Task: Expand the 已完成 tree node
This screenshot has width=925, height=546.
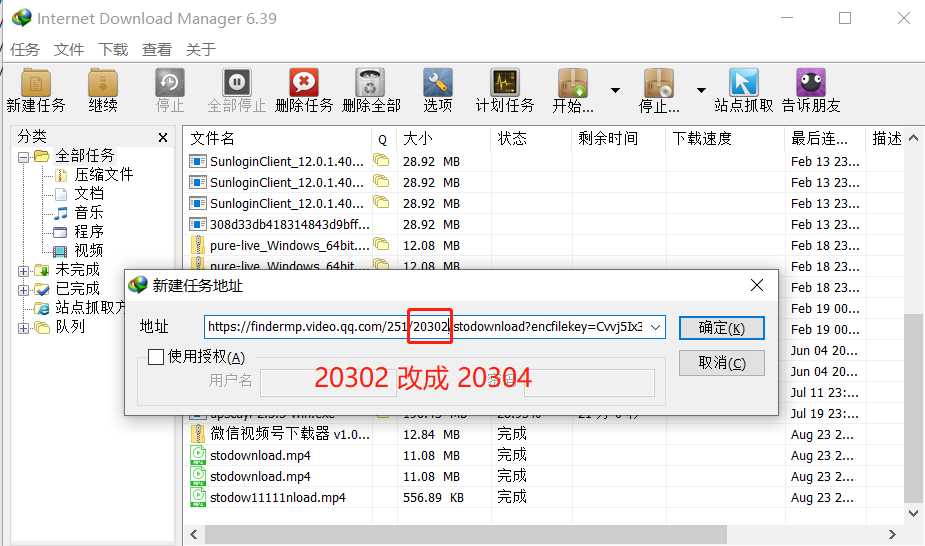Action: tap(23, 290)
